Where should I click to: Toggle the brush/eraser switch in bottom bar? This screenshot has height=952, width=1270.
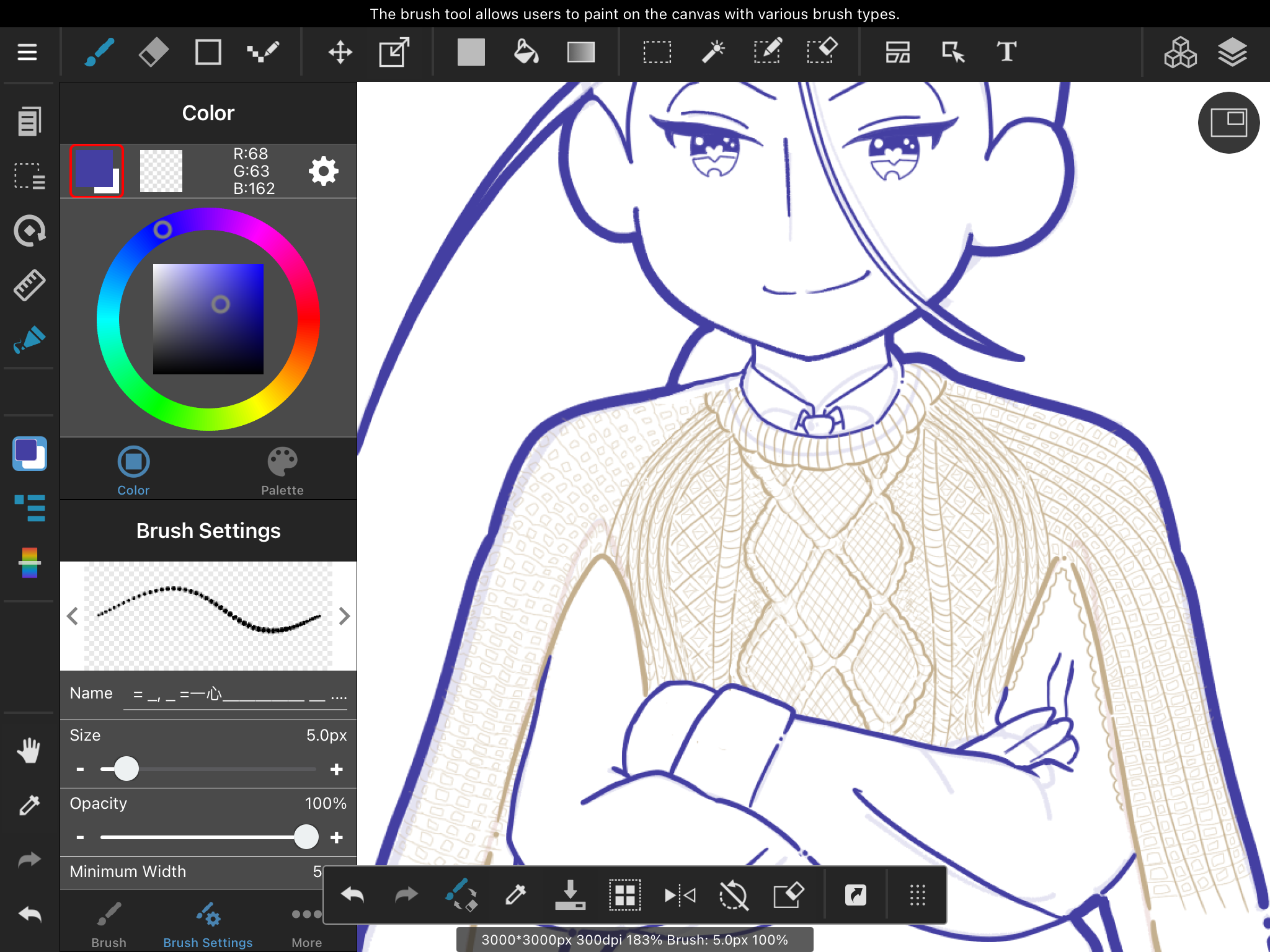coord(461,895)
